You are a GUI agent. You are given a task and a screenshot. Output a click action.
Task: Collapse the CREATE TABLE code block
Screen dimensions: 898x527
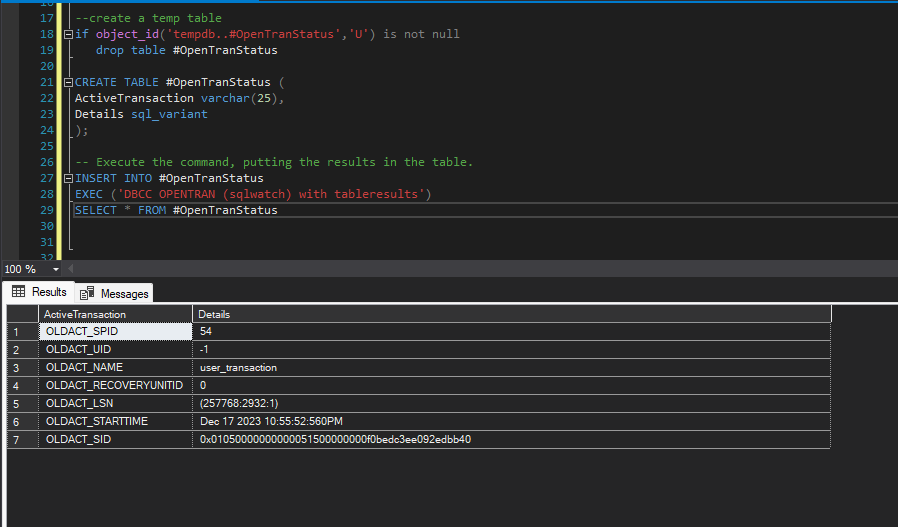tap(68, 82)
